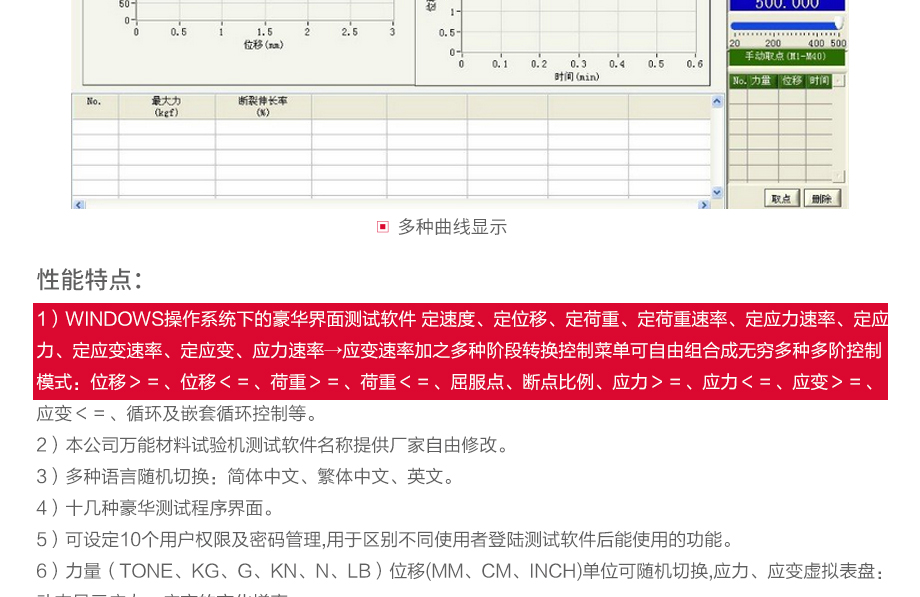Screen dimensions: 920x597
Task: Click the 性能特点 section heading
Action: click(x=90, y=279)
